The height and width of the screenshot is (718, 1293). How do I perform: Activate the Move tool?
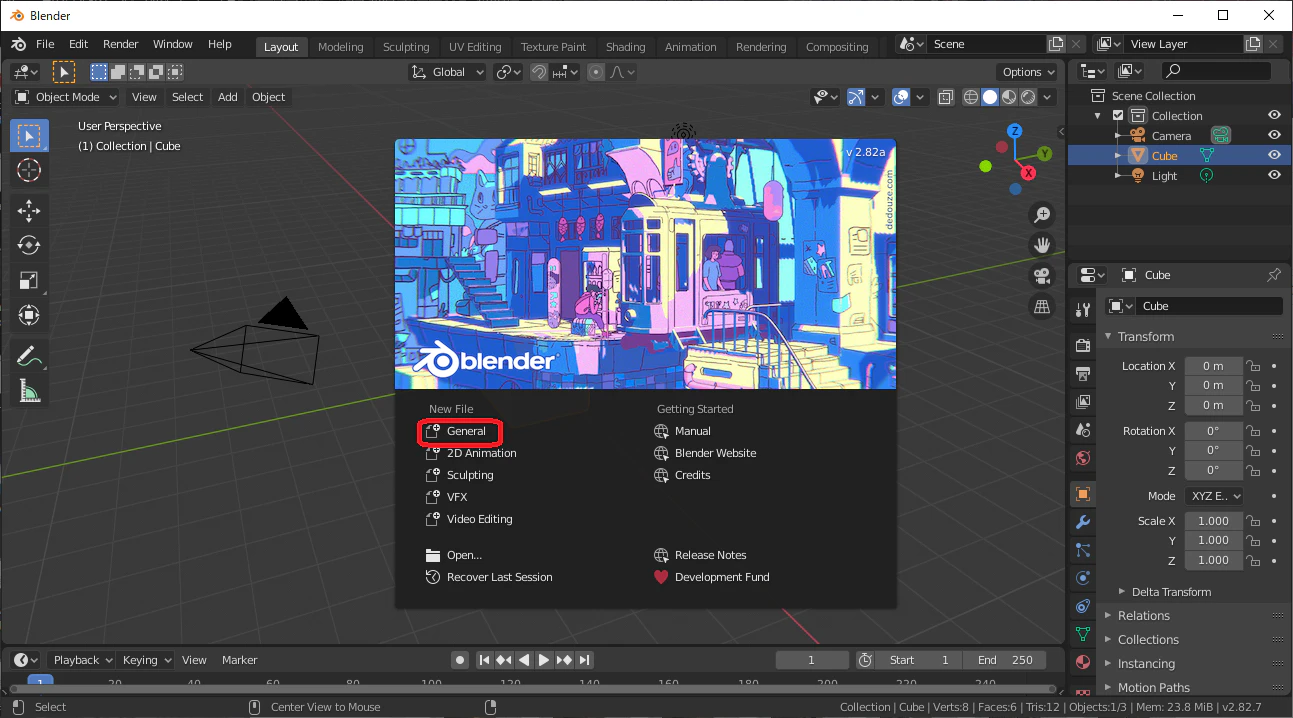click(x=29, y=210)
